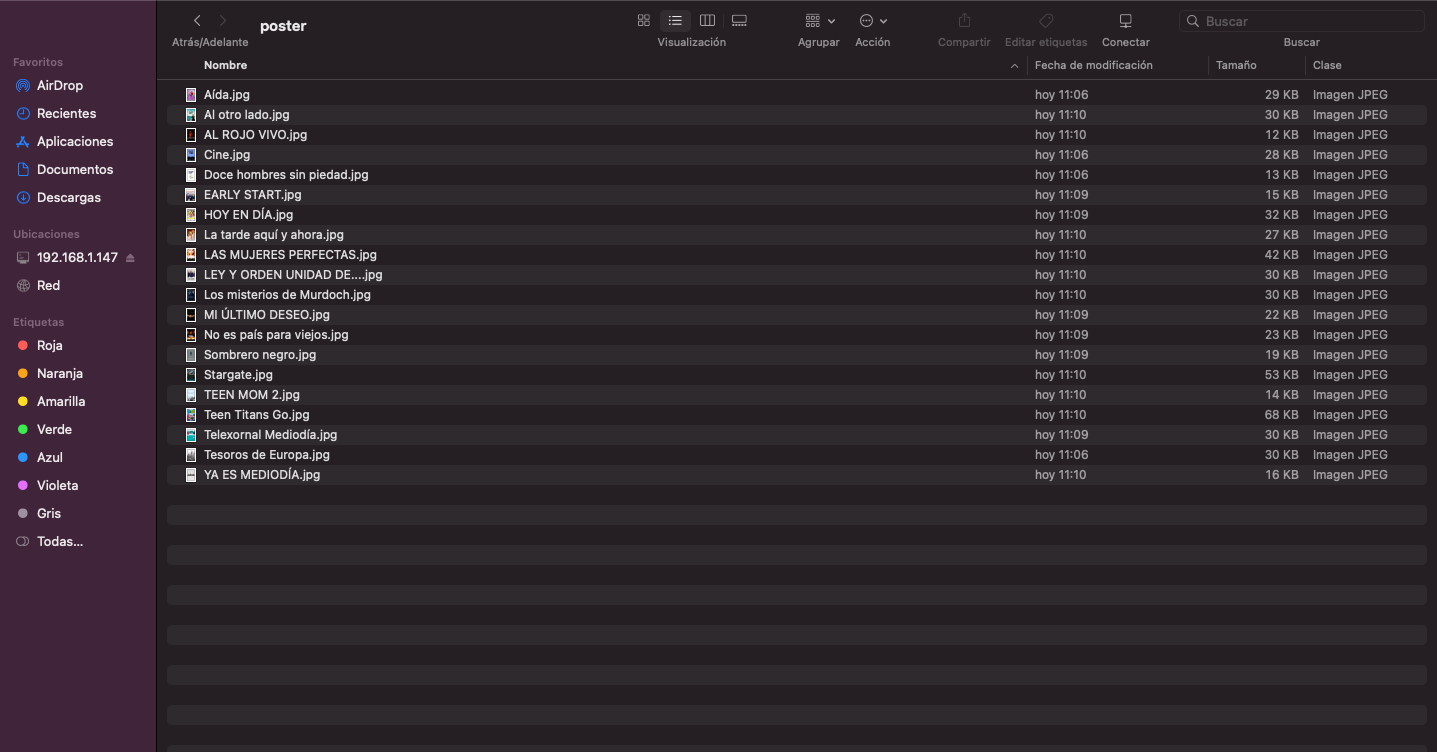
Task: Open Recientes in the sidebar
Action: coord(66,114)
